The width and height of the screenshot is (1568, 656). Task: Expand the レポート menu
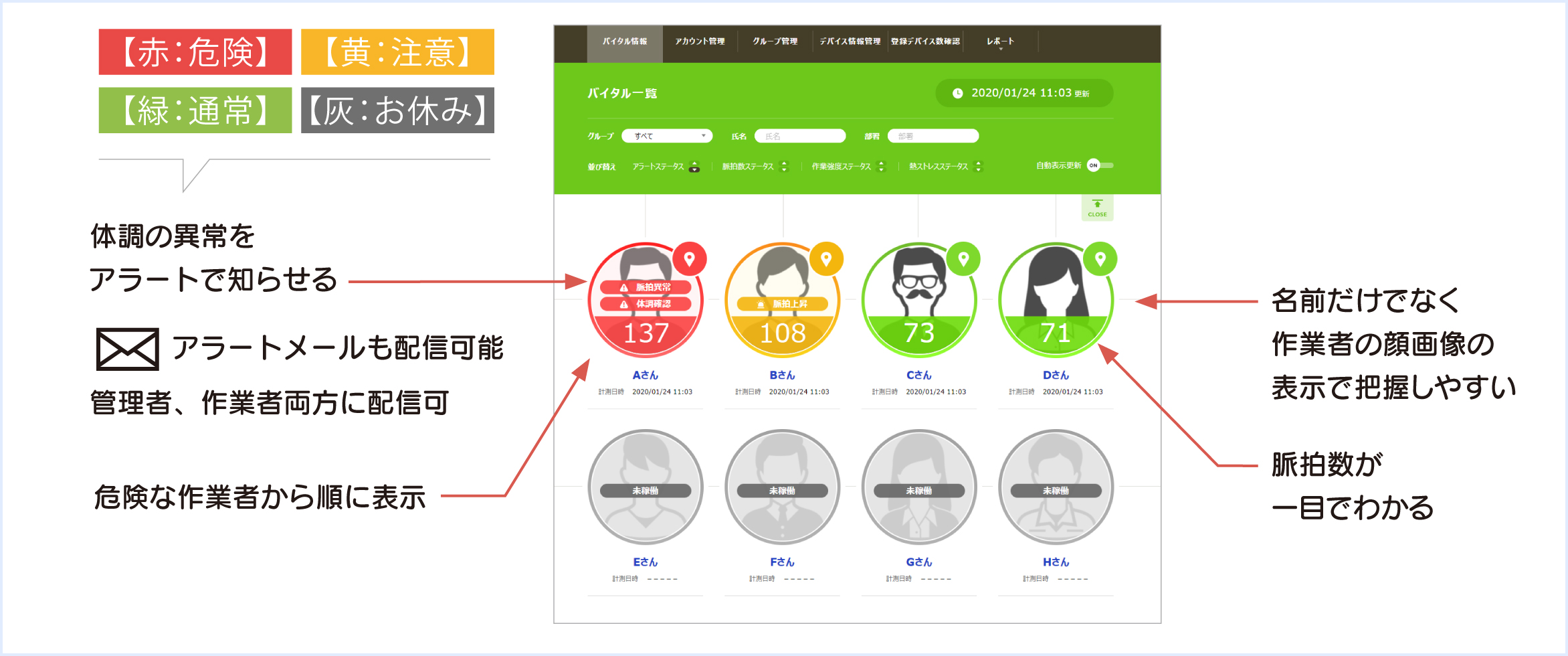(x=1000, y=42)
